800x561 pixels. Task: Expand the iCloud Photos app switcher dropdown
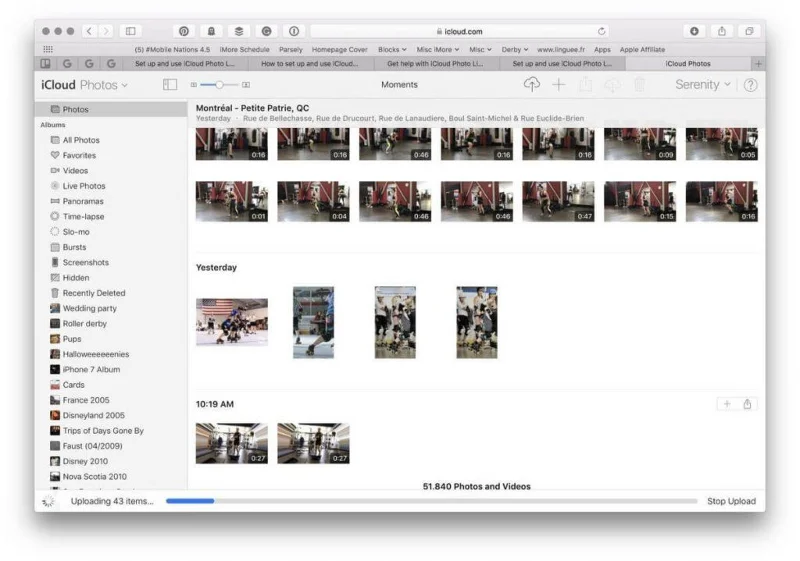click(x=85, y=85)
